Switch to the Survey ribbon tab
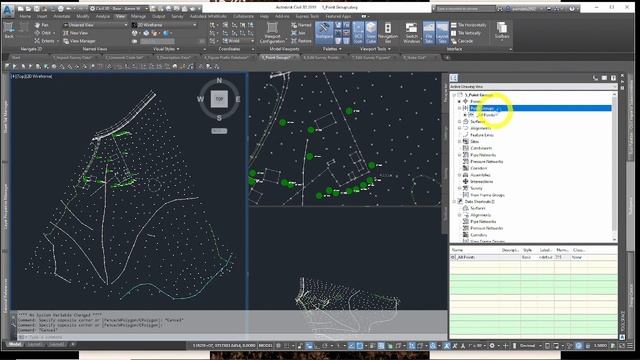This screenshot has height=360, width=640. [x=177, y=16]
